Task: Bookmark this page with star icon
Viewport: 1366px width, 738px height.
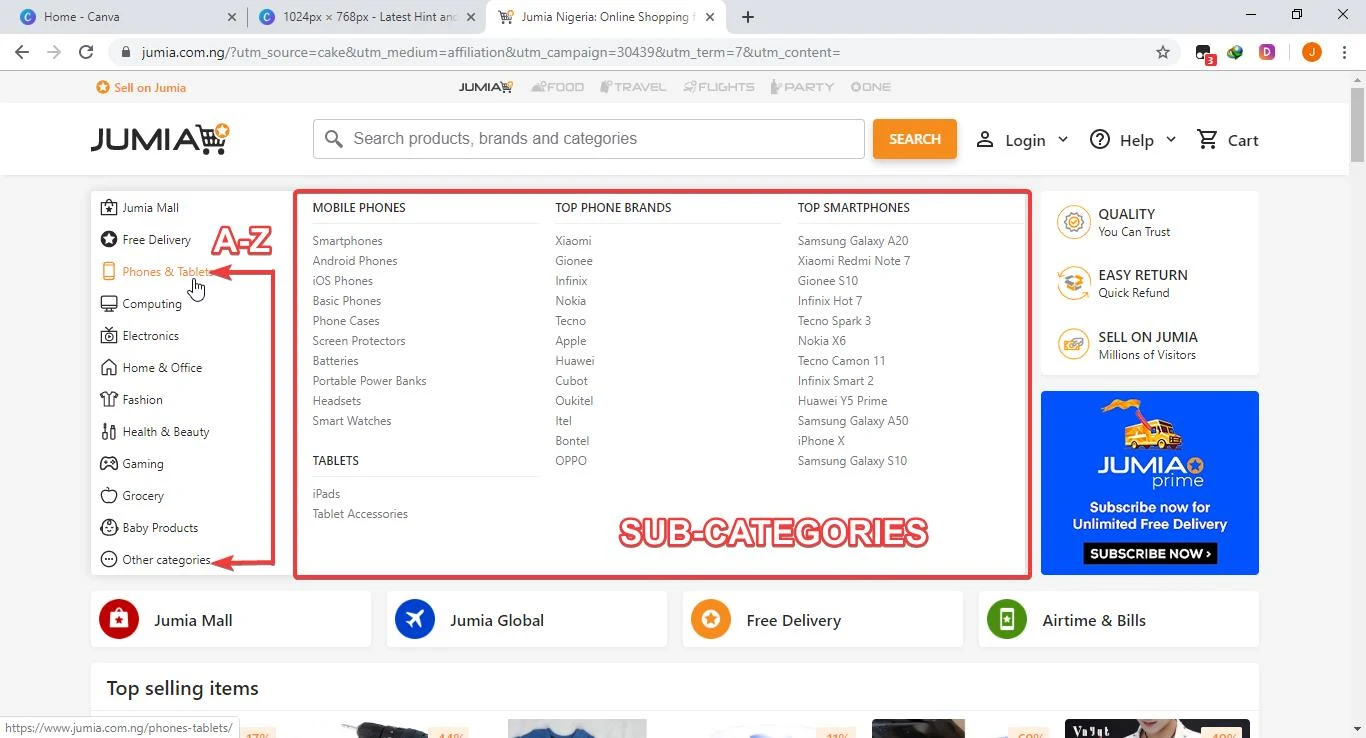Action: click(x=1162, y=52)
